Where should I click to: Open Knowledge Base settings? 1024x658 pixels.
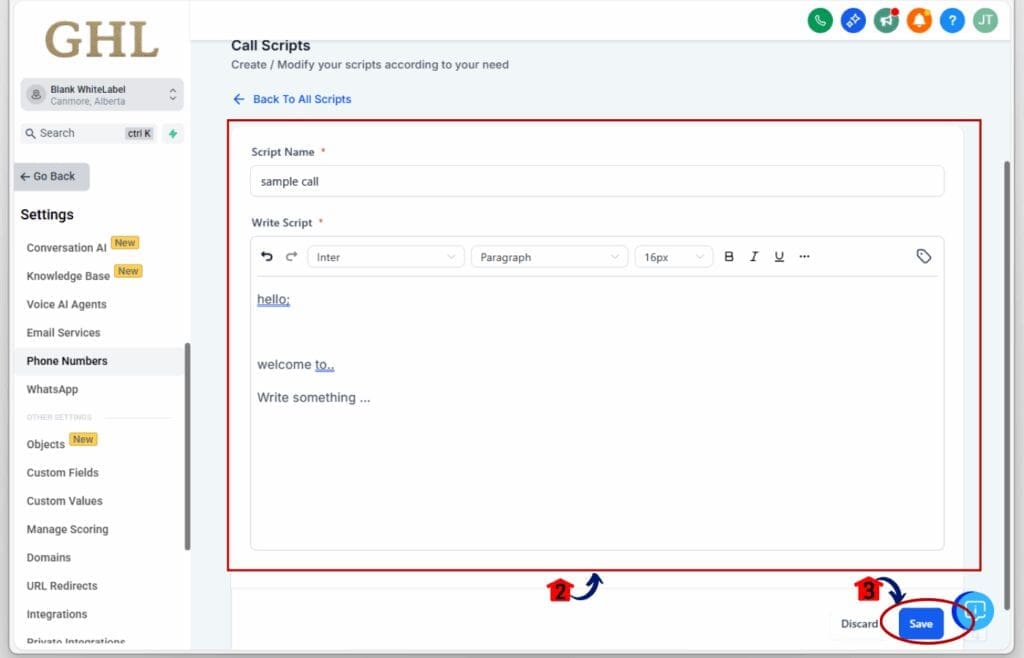tap(68, 276)
